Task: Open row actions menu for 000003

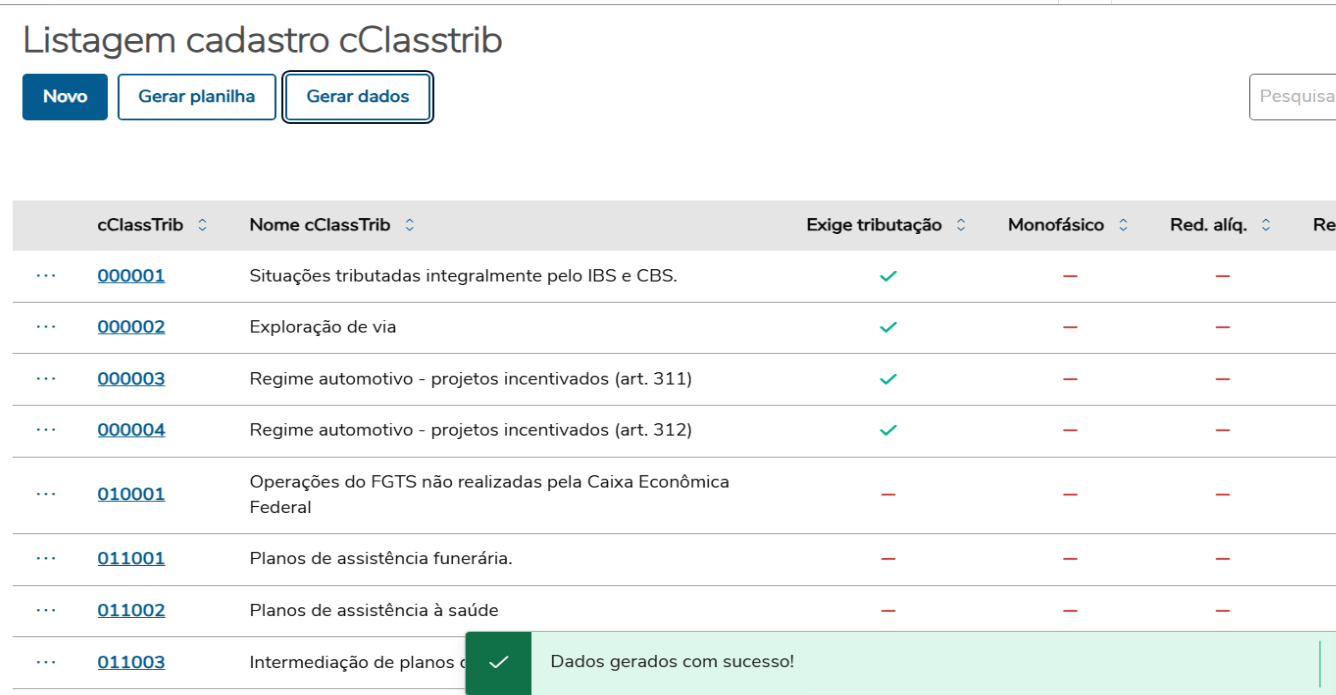Action: (46, 379)
